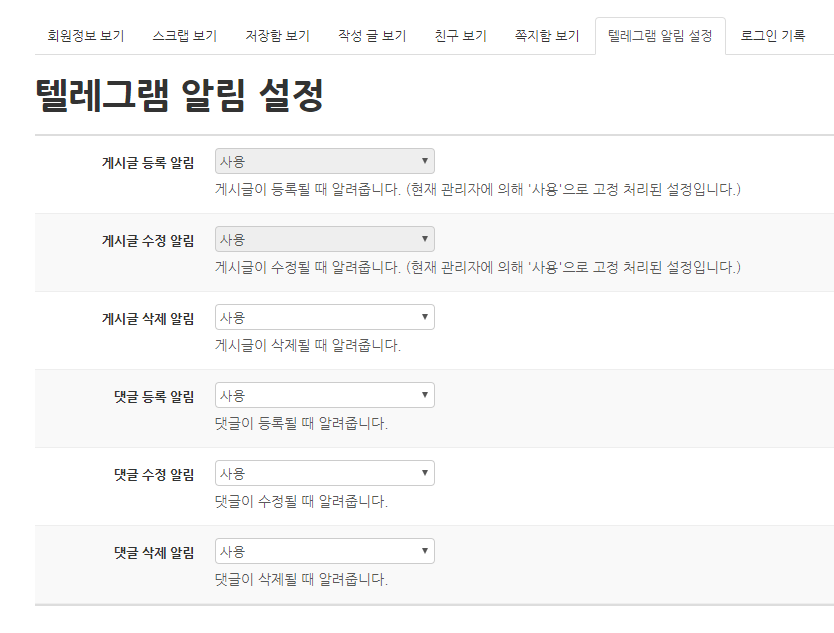
Task: Select the 작성 글 보기 tab
Action: tap(372, 36)
